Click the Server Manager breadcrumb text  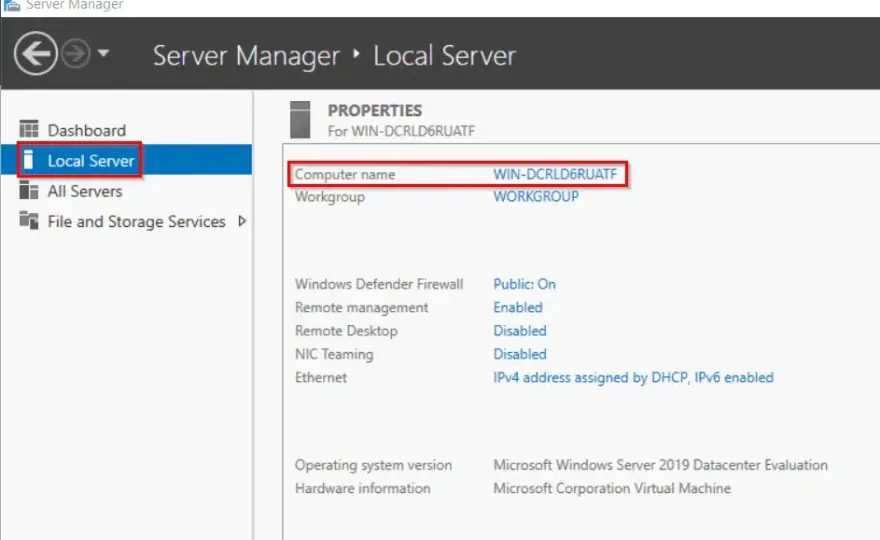[x=246, y=56]
